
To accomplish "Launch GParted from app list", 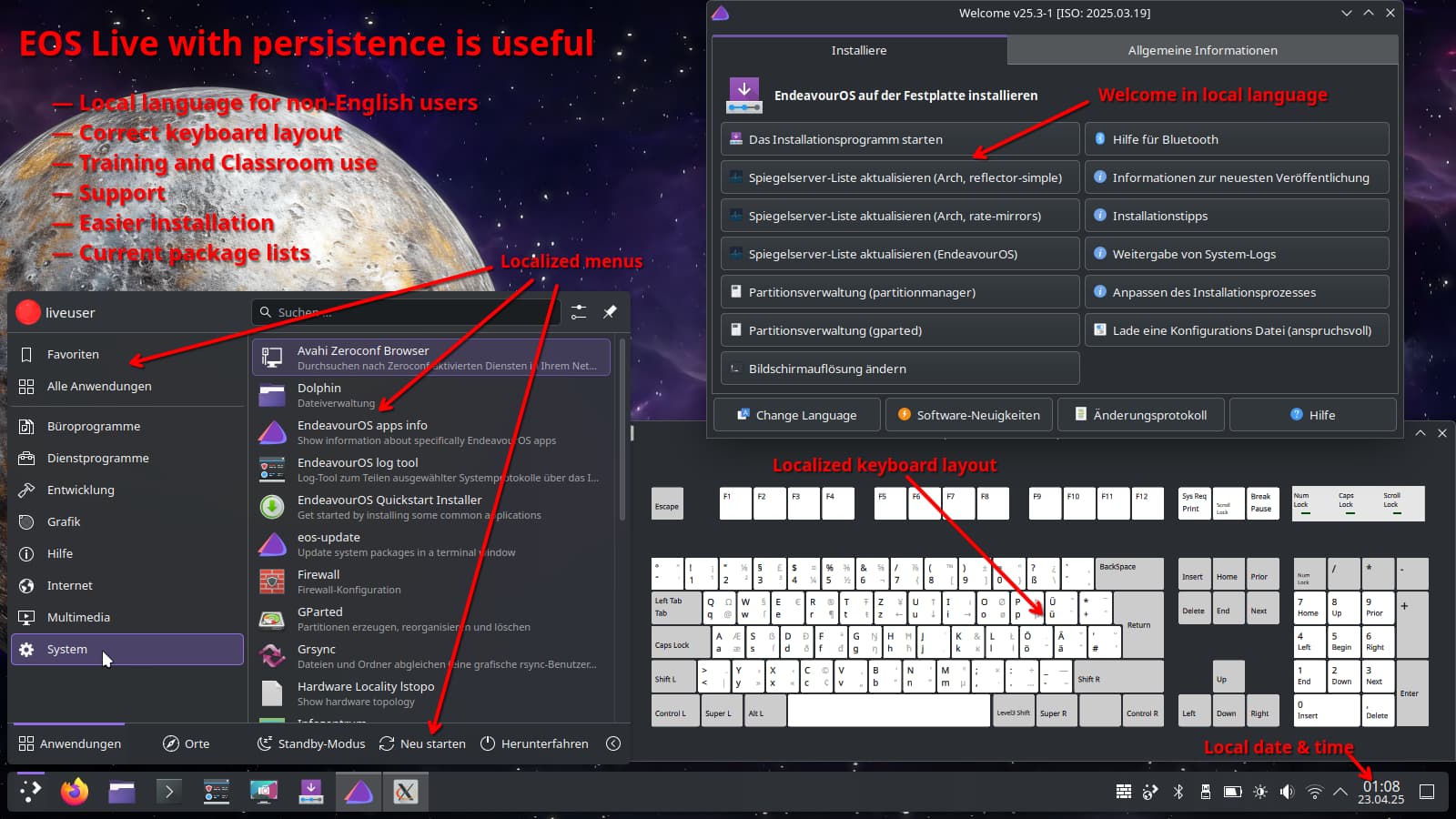I will pyautogui.click(x=431, y=619).
